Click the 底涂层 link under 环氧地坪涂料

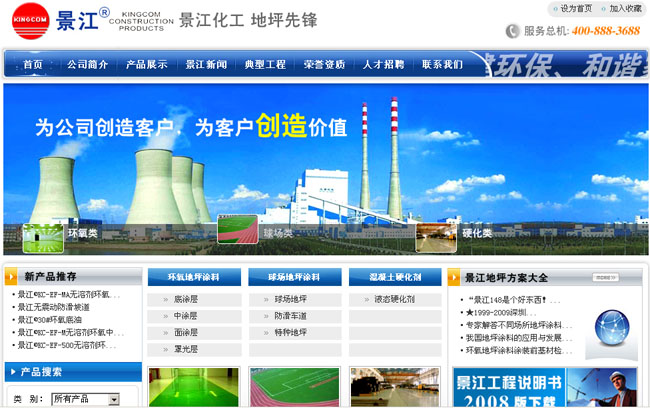point(185,299)
